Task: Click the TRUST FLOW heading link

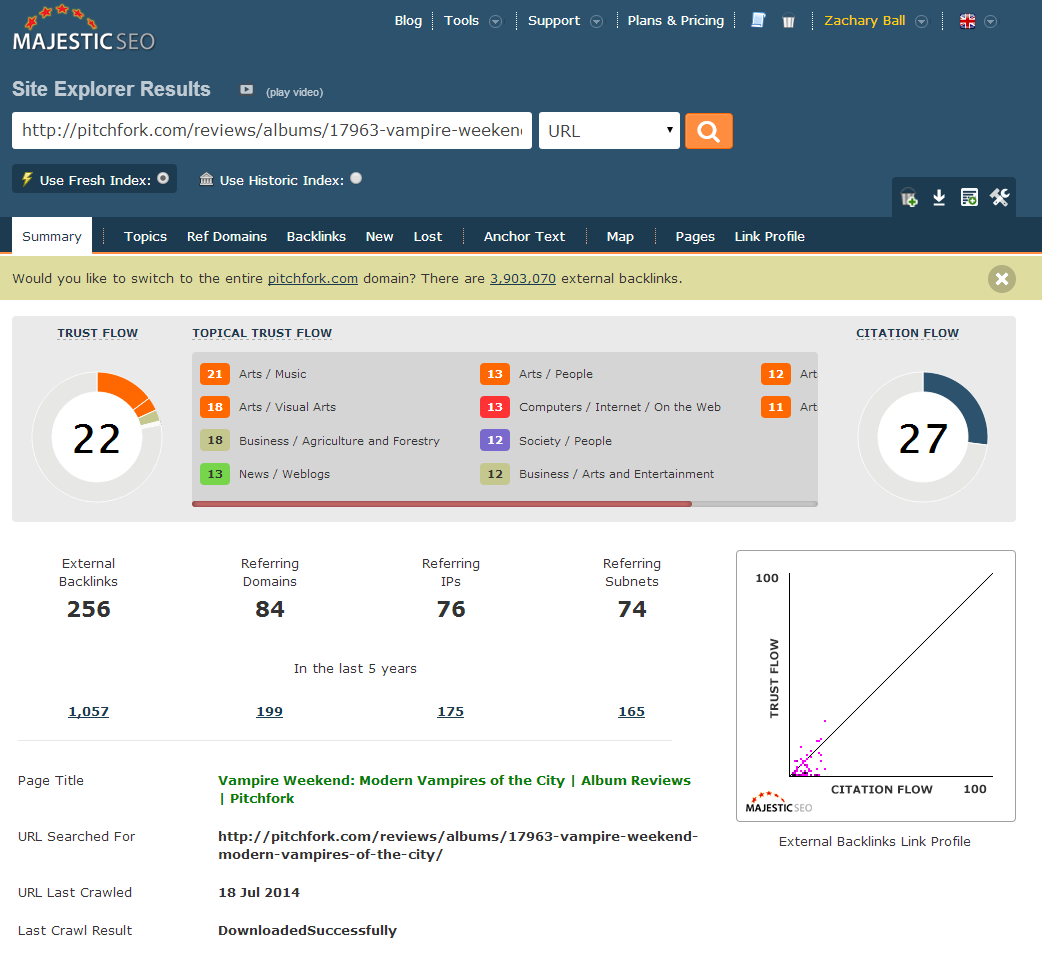Action: pyautogui.click(x=98, y=333)
